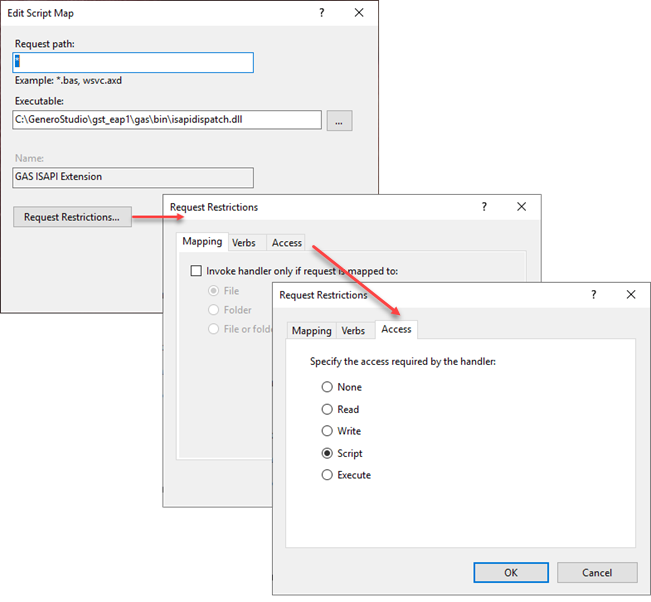Click the Name field containing GAS ISAPI Extension
The width and height of the screenshot is (651, 602).
coord(133,177)
